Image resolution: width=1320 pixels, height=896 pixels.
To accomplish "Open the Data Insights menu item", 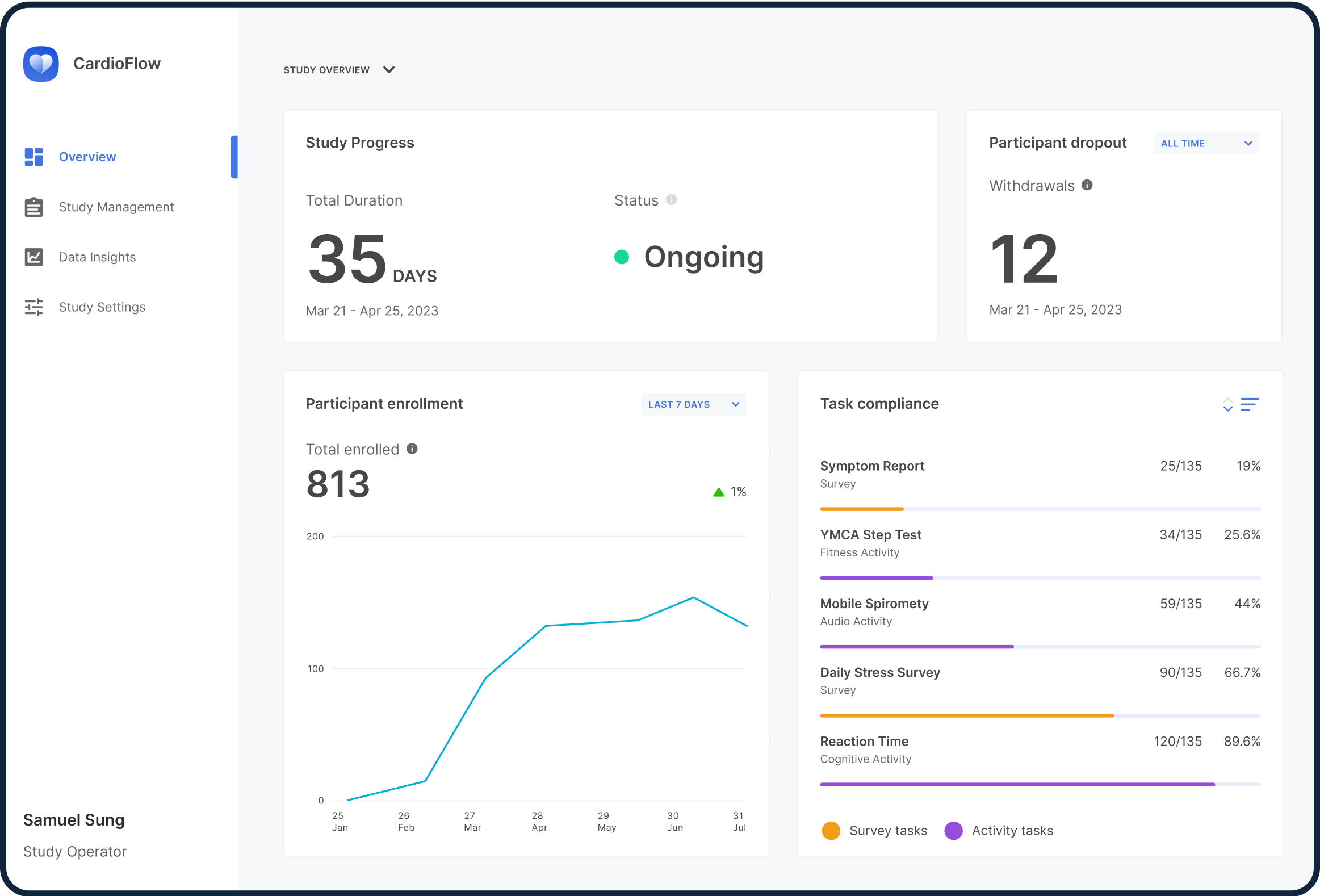I will click(97, 257).
